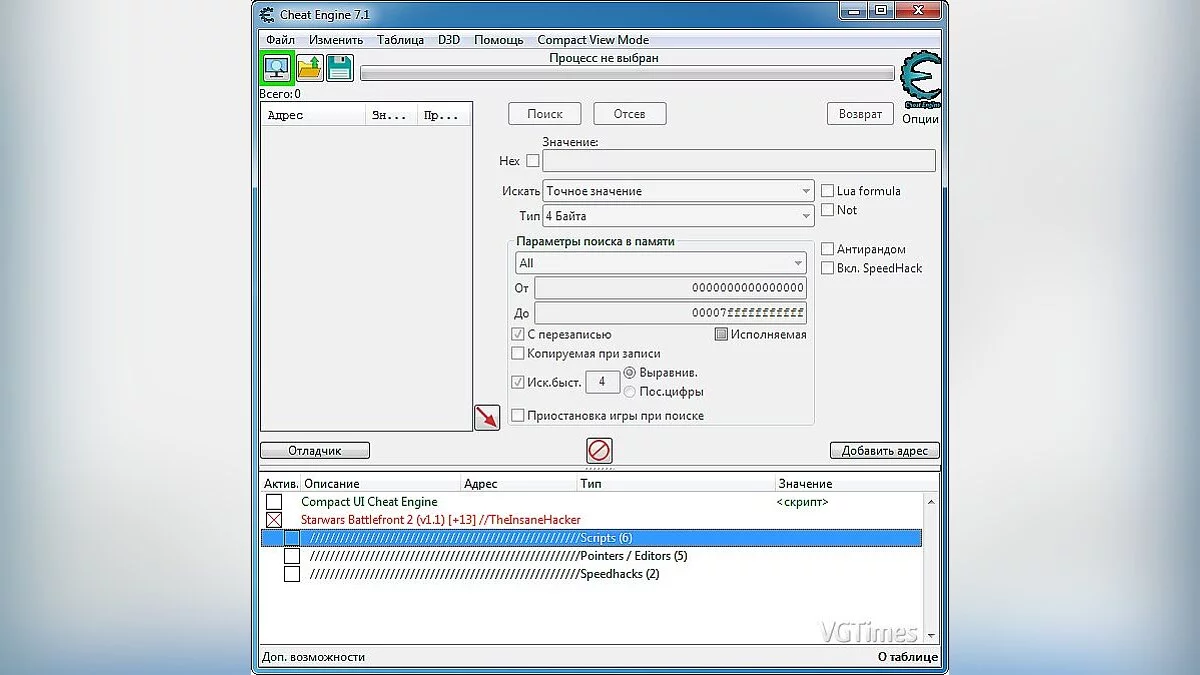The width and height of the screenshot is (1200, 675).
Task: Click Compact View Mode in menu bar
Action: point(592,39)
